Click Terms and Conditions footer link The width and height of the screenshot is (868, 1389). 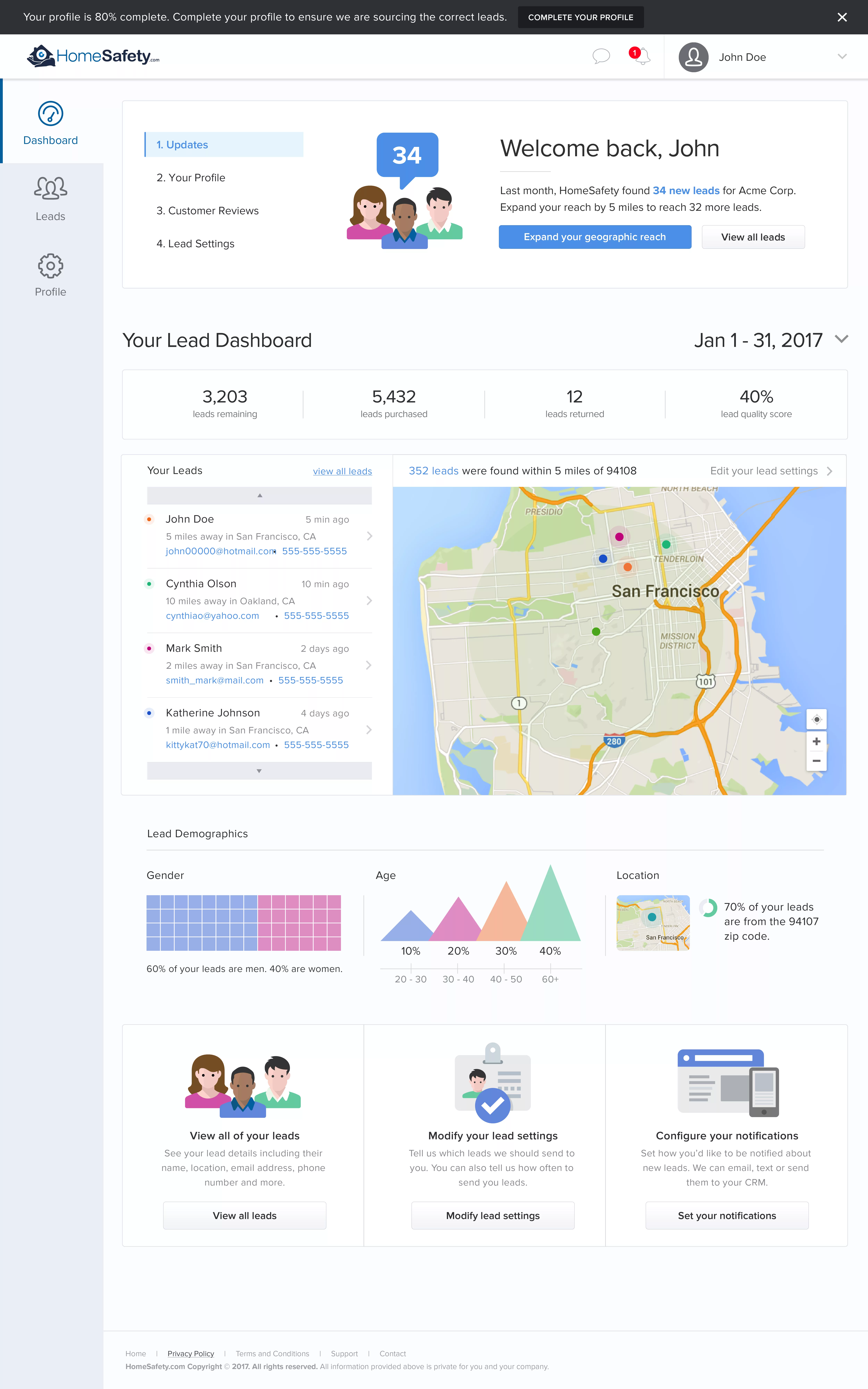[x=272, y=1353]
